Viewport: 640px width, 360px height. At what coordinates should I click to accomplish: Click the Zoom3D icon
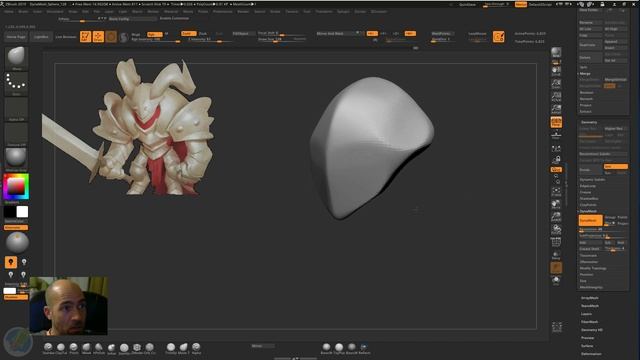[x=556, y=217]
